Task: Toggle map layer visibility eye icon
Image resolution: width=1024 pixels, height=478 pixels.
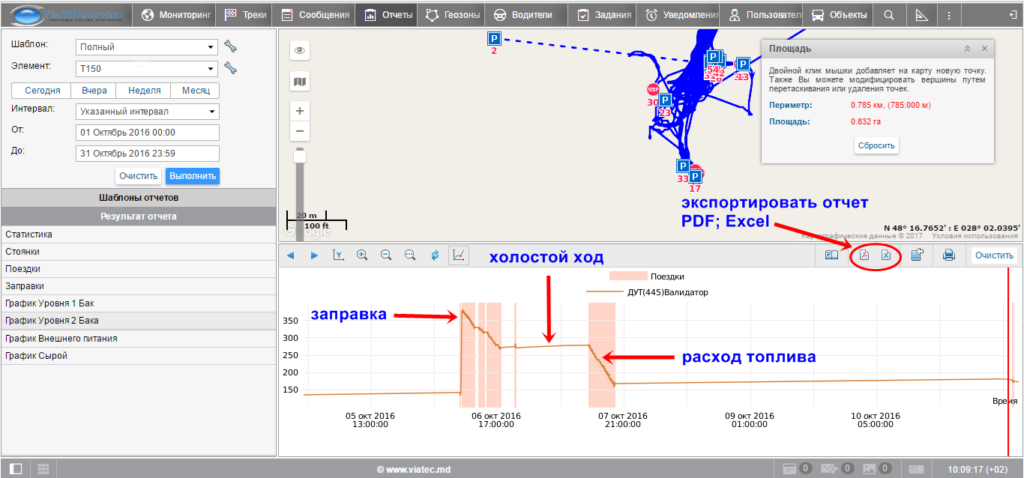Action: pos(299,50)
